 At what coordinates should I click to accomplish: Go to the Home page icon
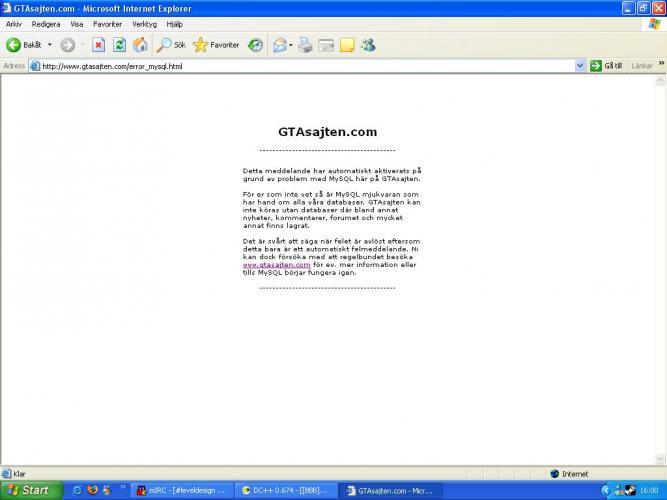click(x=140, y=45)
